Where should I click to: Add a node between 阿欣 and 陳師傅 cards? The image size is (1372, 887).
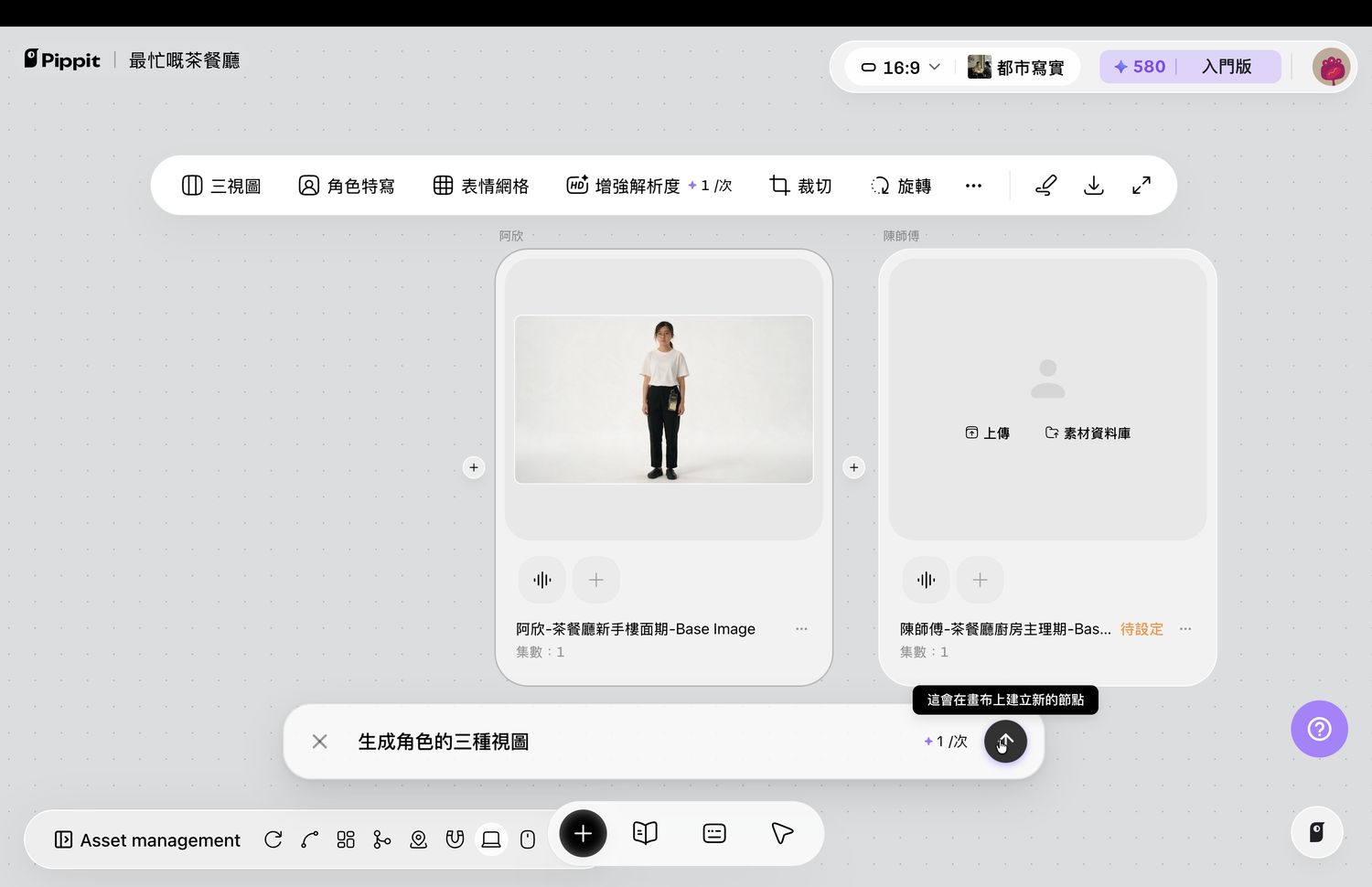click(854, 467)
